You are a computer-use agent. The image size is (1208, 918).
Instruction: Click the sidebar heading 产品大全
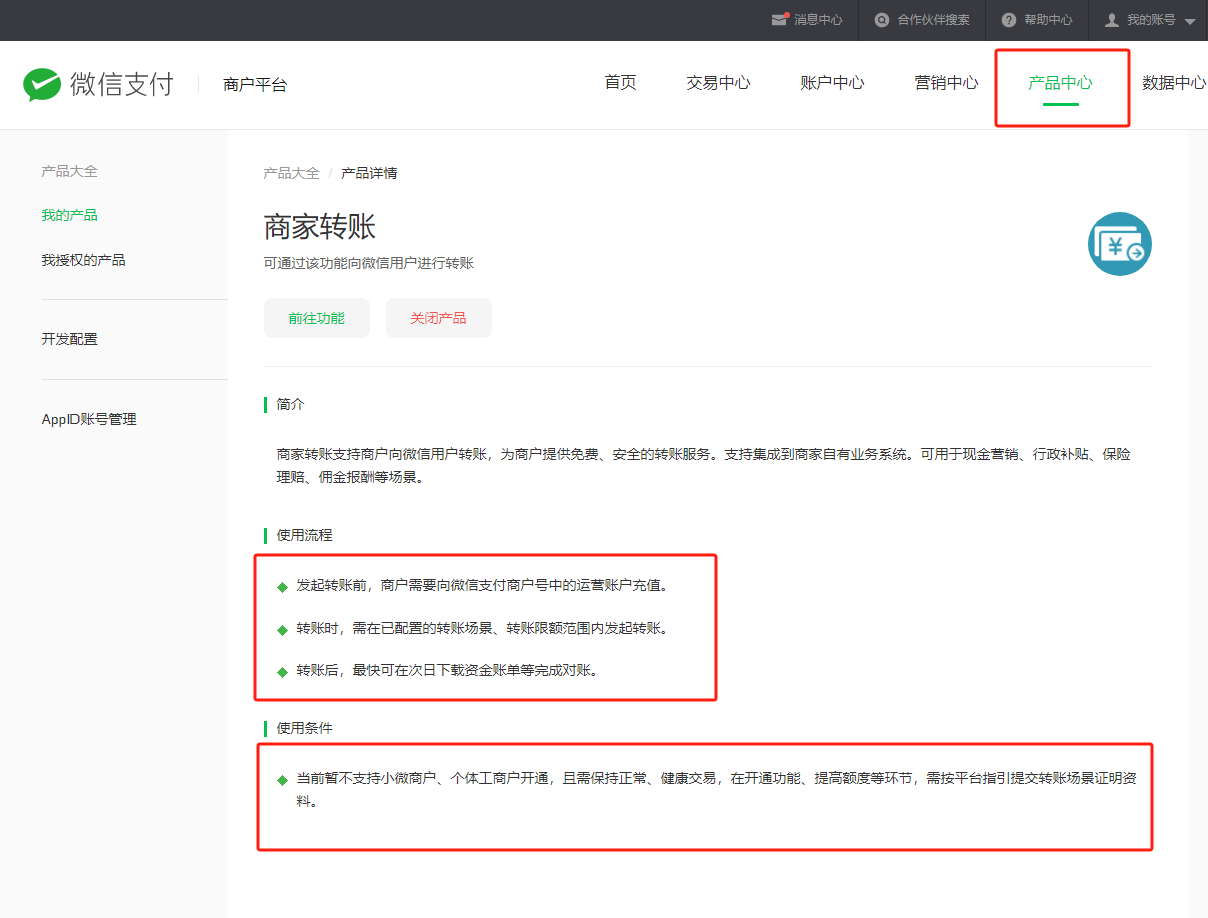69,171
